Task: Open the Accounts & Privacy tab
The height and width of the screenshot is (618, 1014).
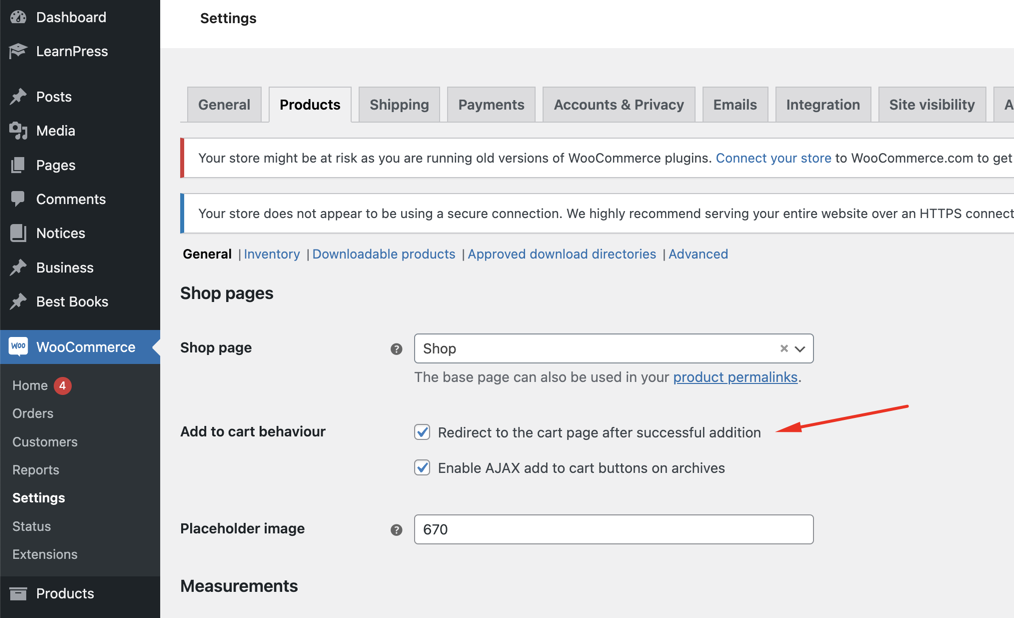Action: (619, 105)
